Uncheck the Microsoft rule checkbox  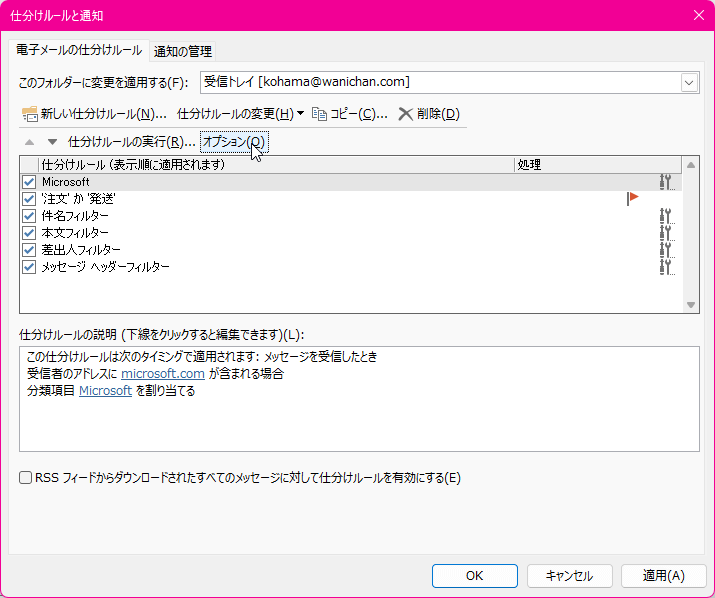[29, 182]
